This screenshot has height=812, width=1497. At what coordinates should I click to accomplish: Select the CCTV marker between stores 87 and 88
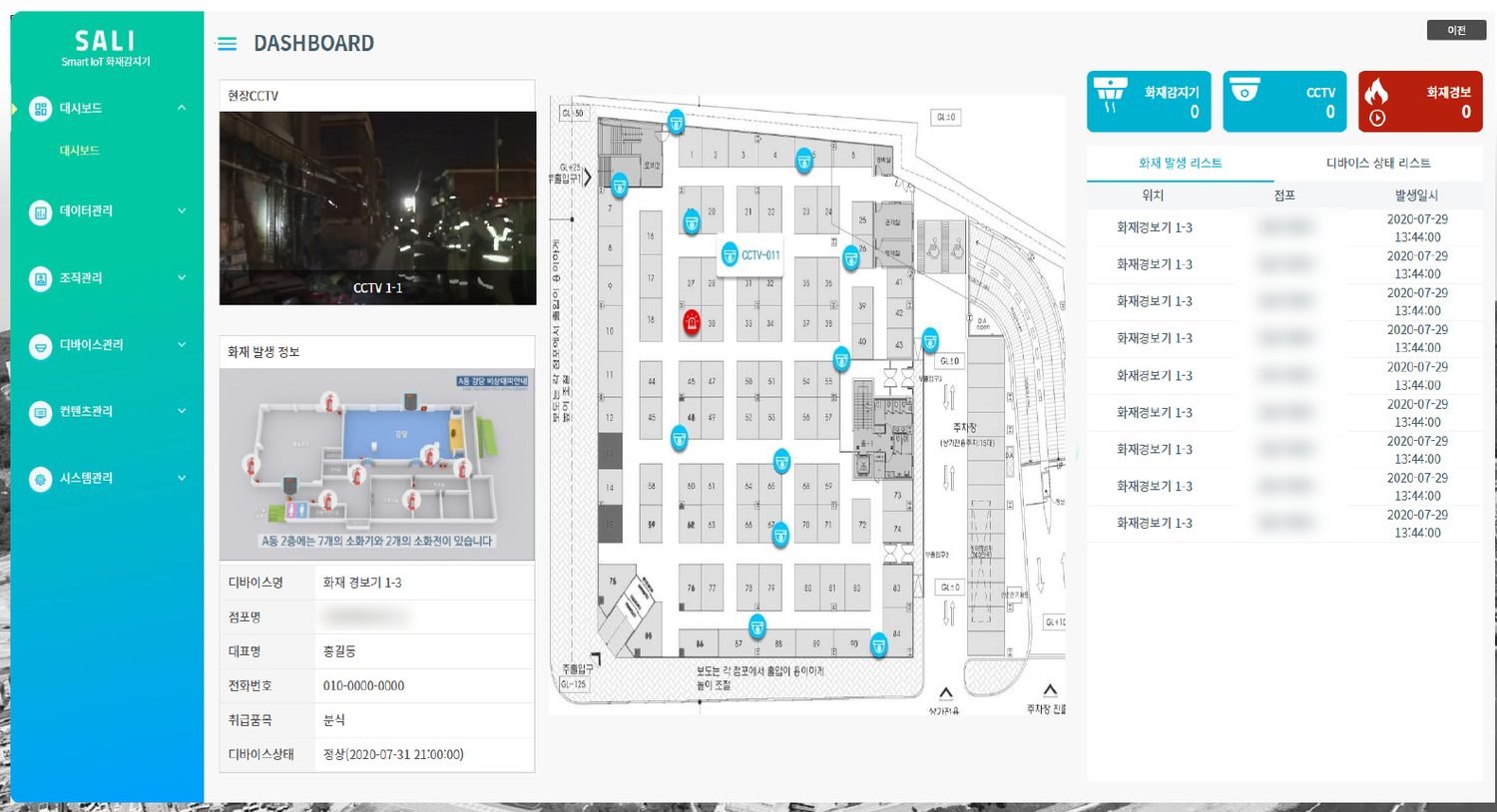tap(758, 627)
